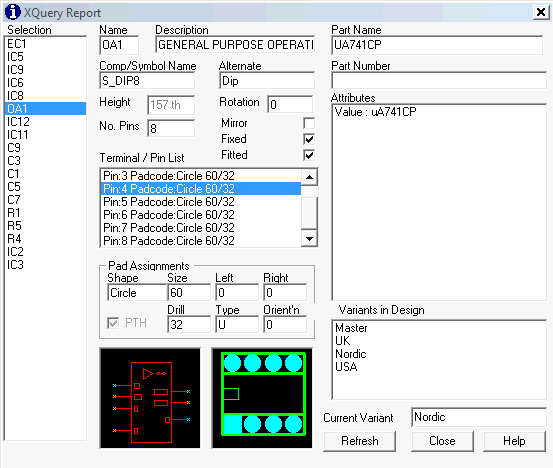The image size is (553, 468).
Task: Click the schematic symbol preview thumbnail
Action: tap(150, 398)
